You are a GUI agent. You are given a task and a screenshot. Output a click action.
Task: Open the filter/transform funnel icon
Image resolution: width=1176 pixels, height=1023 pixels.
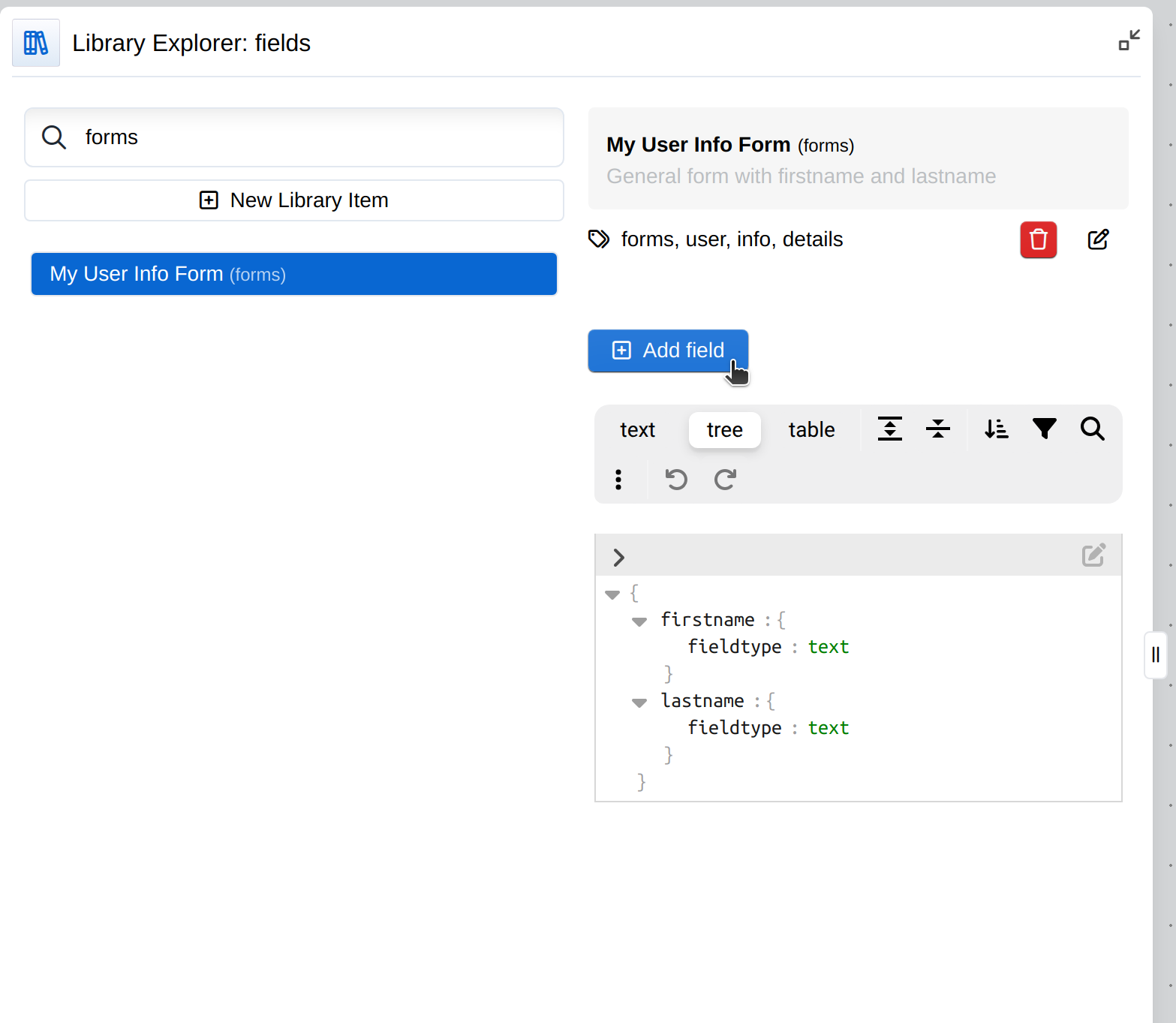(1044, 429)
